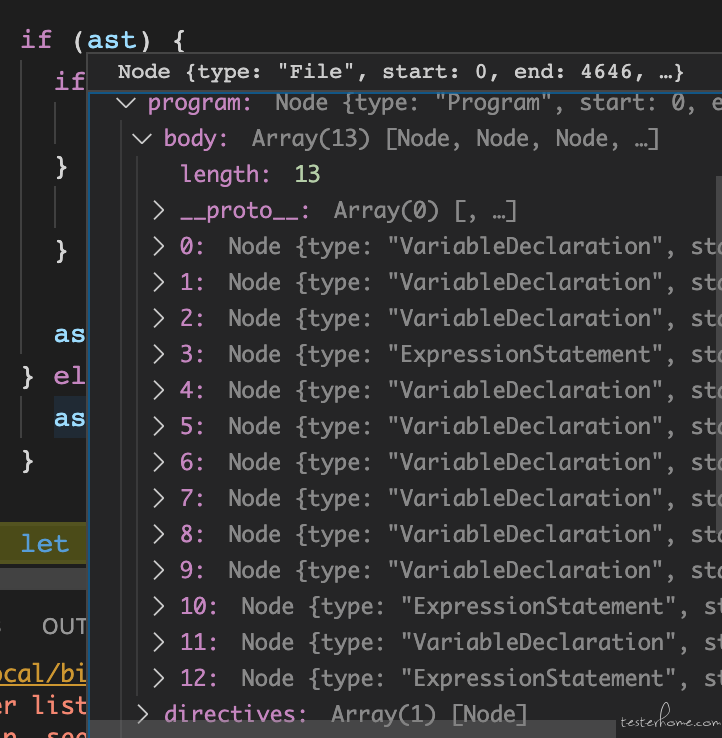This screenshot has width=722, height=738.
Task: Click the 'program:' property name
Action: [200, 103]
